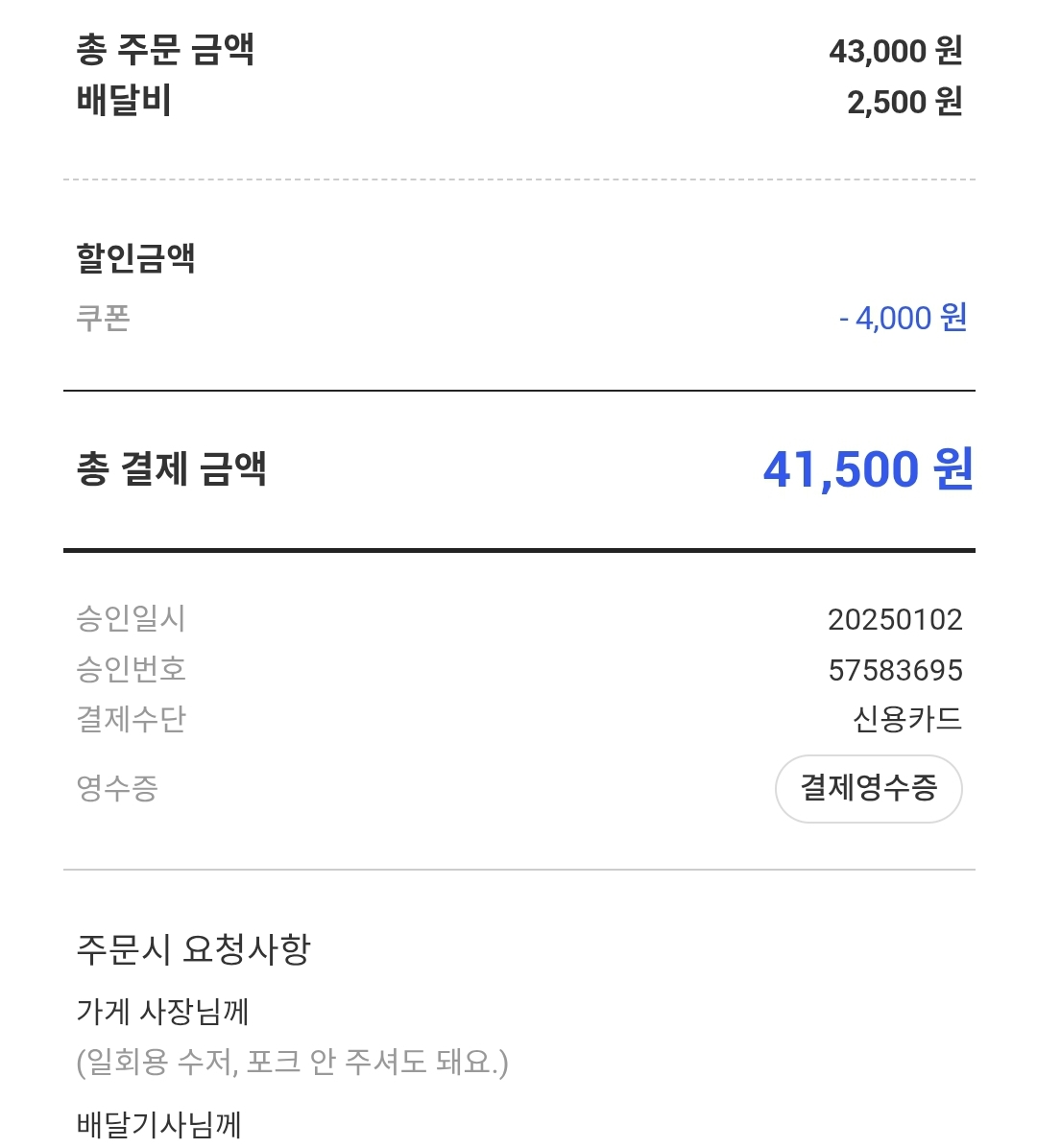Tap the 배달기사님께 request label

[x=159, y=1124]
